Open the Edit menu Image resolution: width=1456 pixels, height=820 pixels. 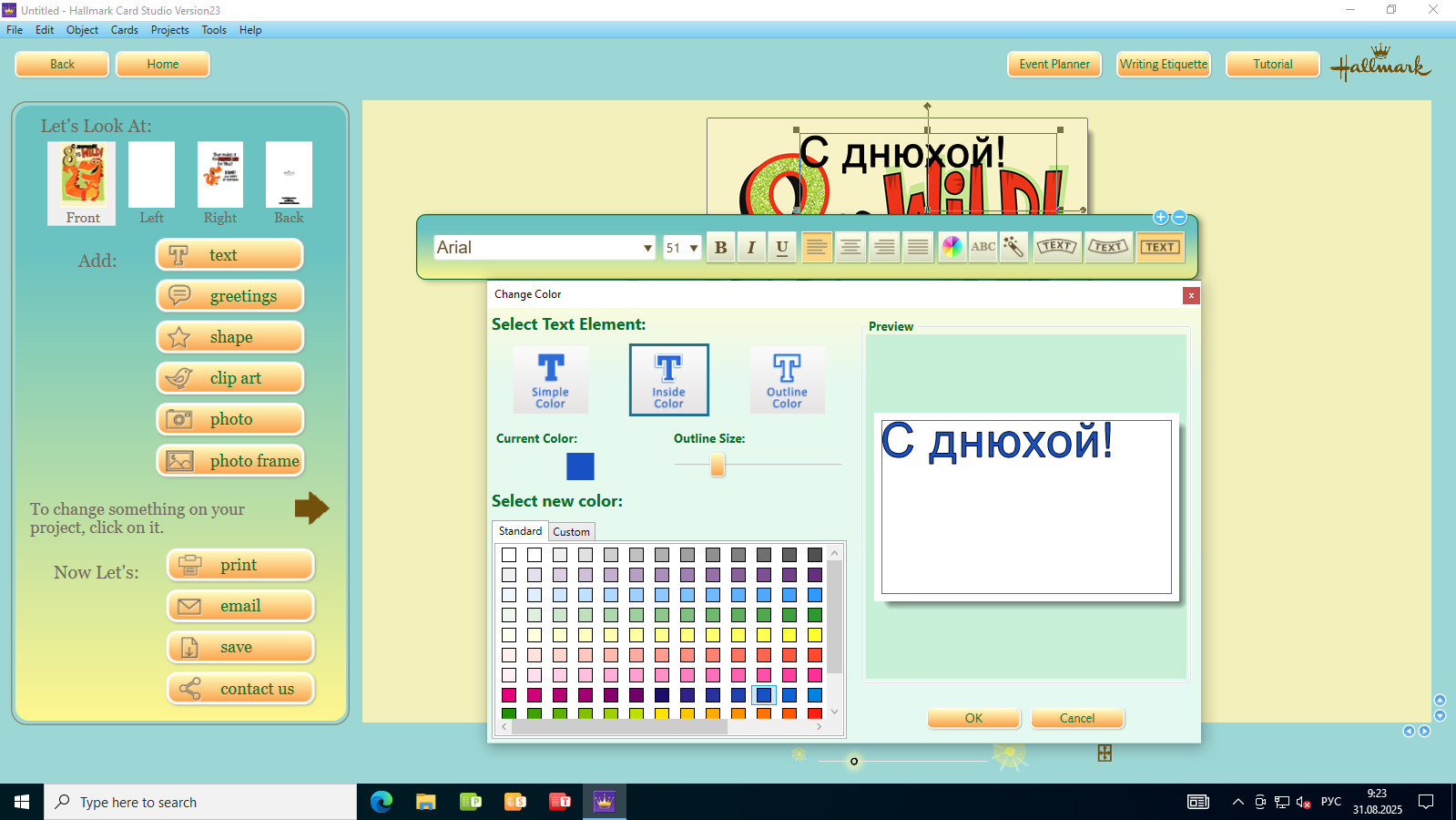(45, 30)
